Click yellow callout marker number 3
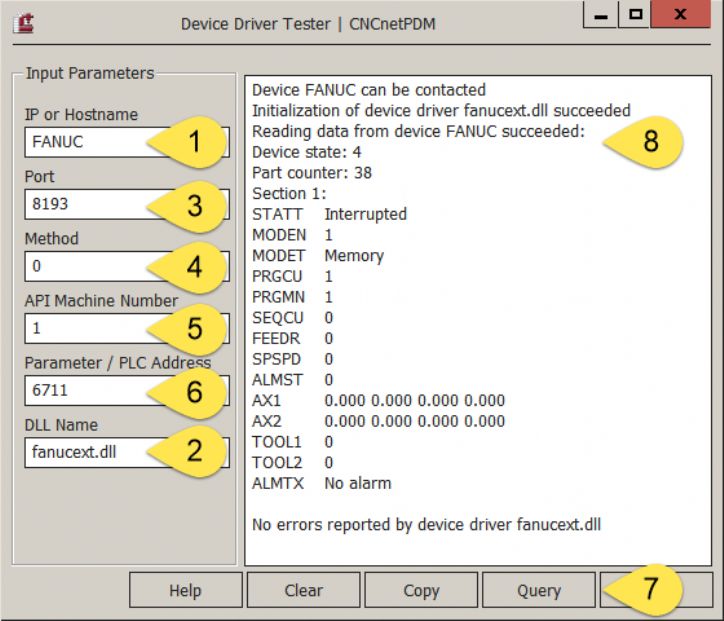This screenshot has width=724, height=621. [196, 204]
